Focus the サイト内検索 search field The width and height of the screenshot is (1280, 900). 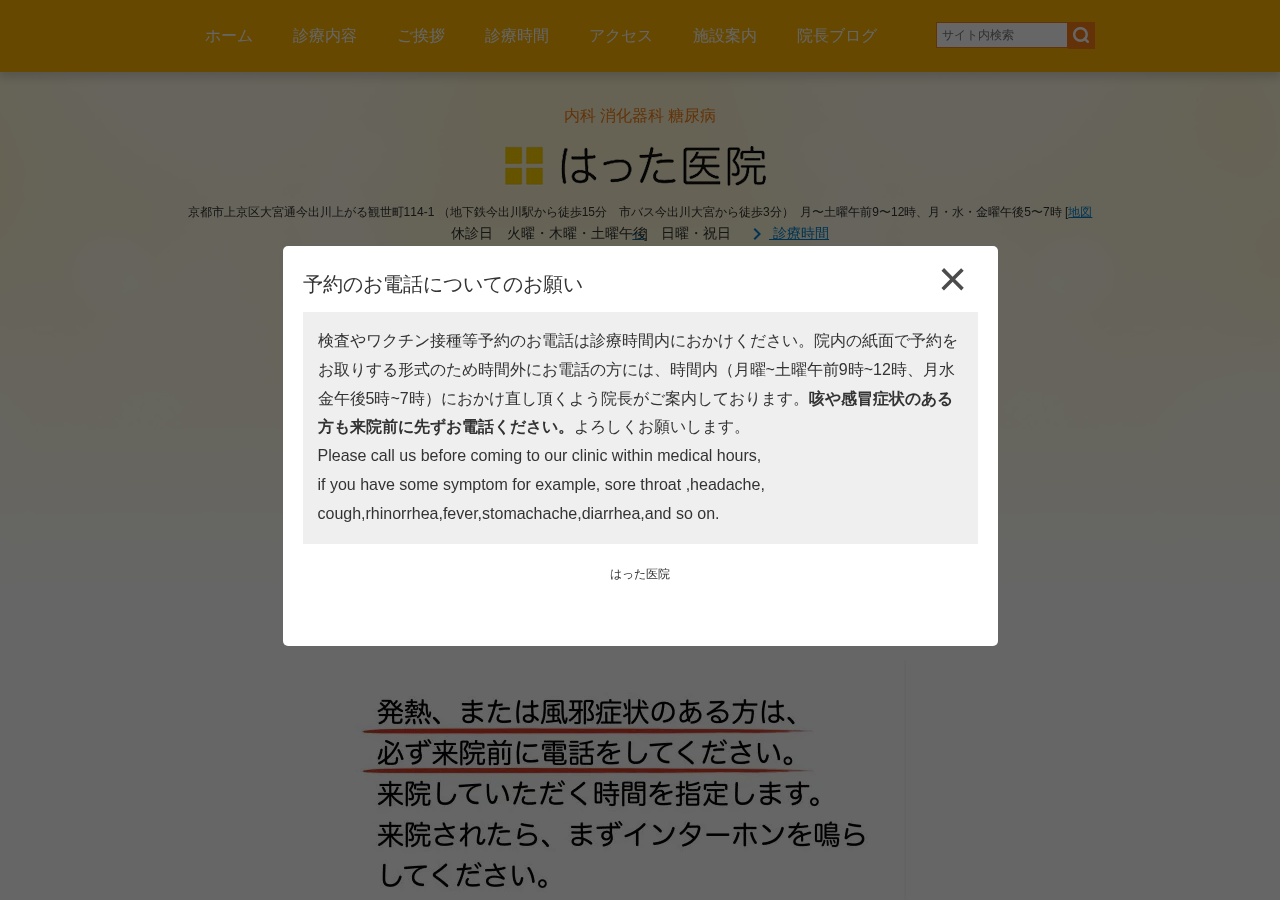(x=1002, y=35)
